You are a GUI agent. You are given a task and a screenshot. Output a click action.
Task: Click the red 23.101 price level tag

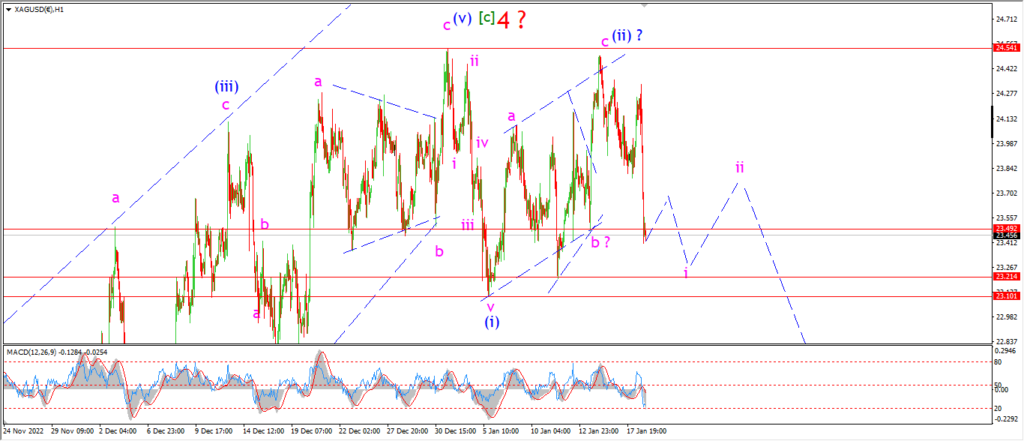[x=1004, y=296]
